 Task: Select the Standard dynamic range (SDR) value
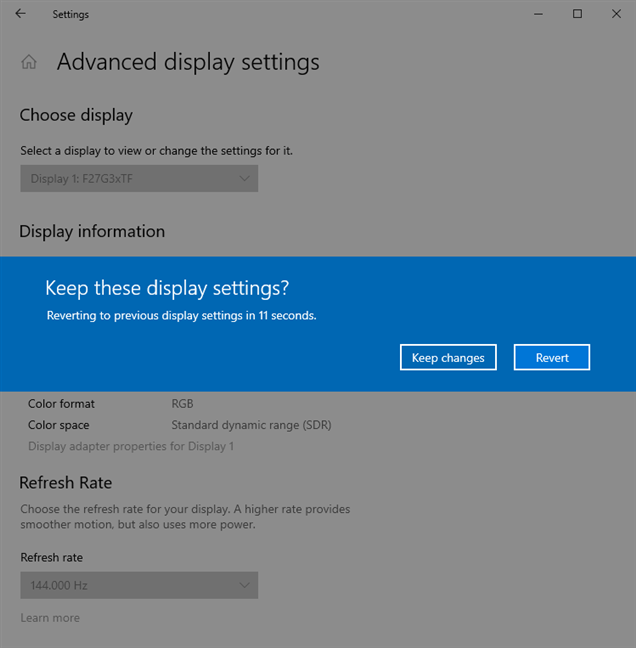click(x=251, y=425)
